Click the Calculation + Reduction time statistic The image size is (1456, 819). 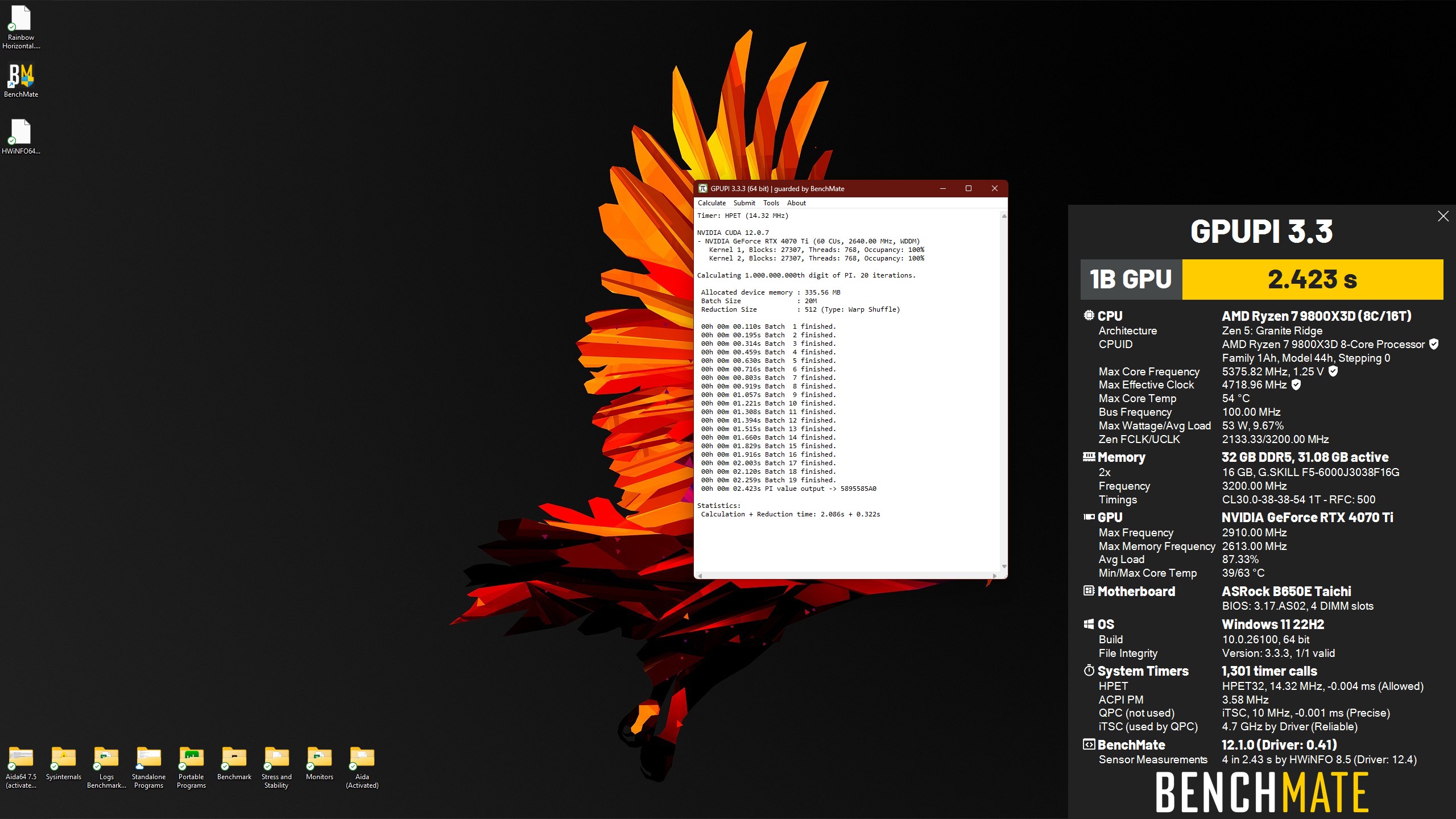tap(790, 514)
